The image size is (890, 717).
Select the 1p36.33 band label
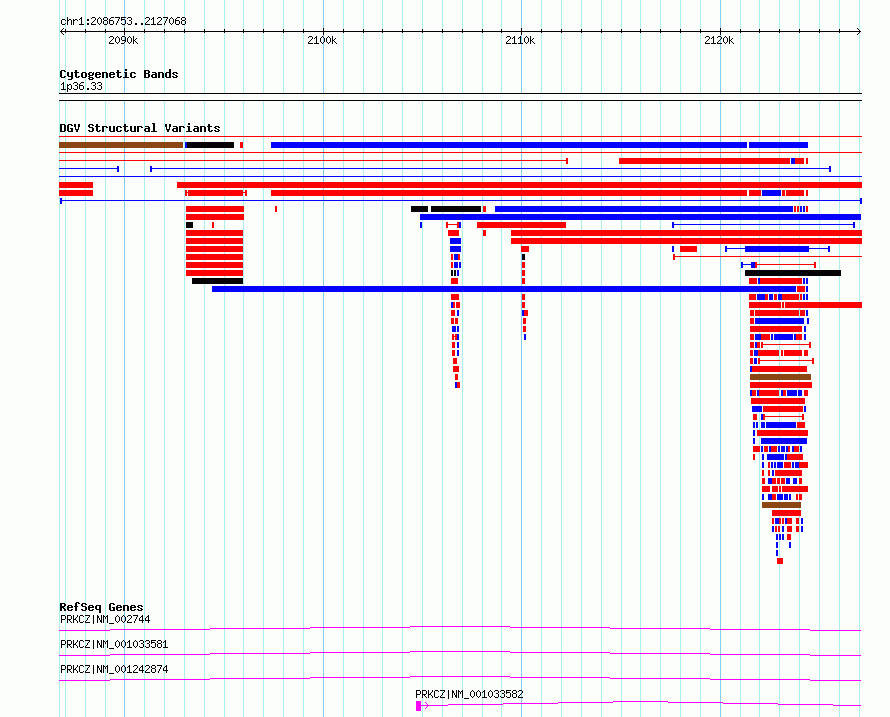pos(81,86)
